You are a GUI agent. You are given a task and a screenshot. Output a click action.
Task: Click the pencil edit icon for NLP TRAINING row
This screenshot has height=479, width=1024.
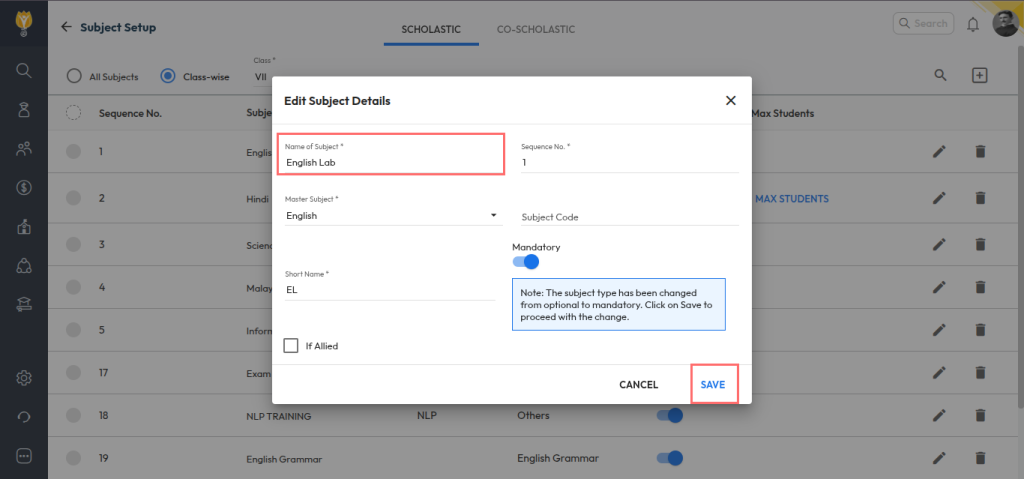tap(939, 415)
